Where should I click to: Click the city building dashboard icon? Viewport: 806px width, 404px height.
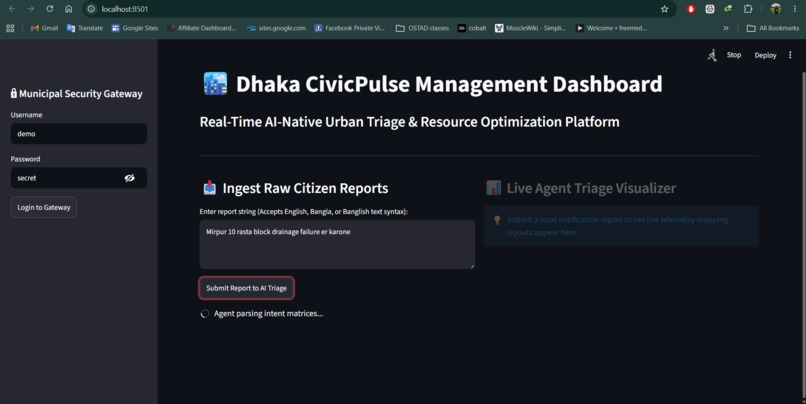click(215, 83)
